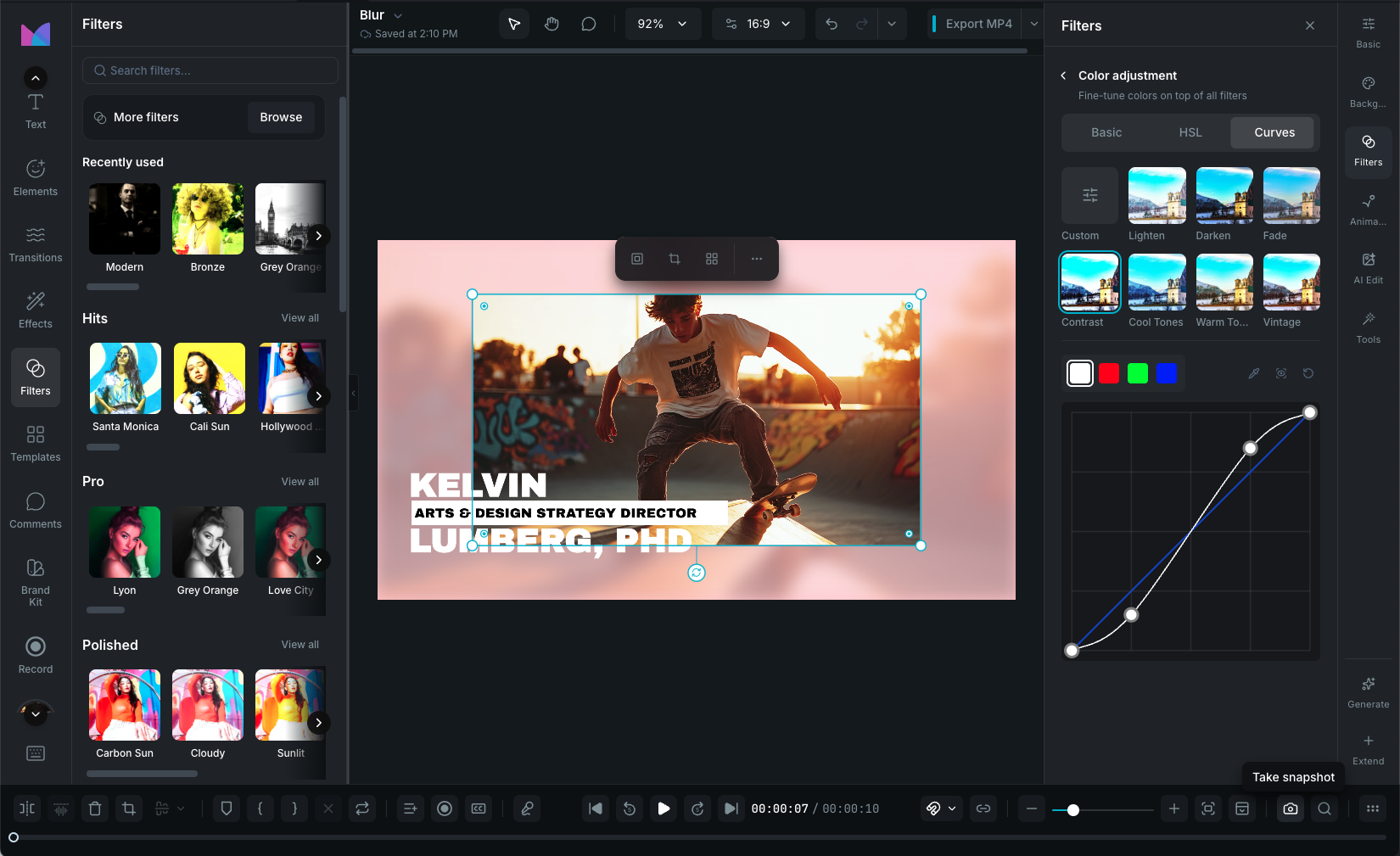Reset the curve with the reset icon
This screenshot has width=1400, height=856.
point(1308,373)
